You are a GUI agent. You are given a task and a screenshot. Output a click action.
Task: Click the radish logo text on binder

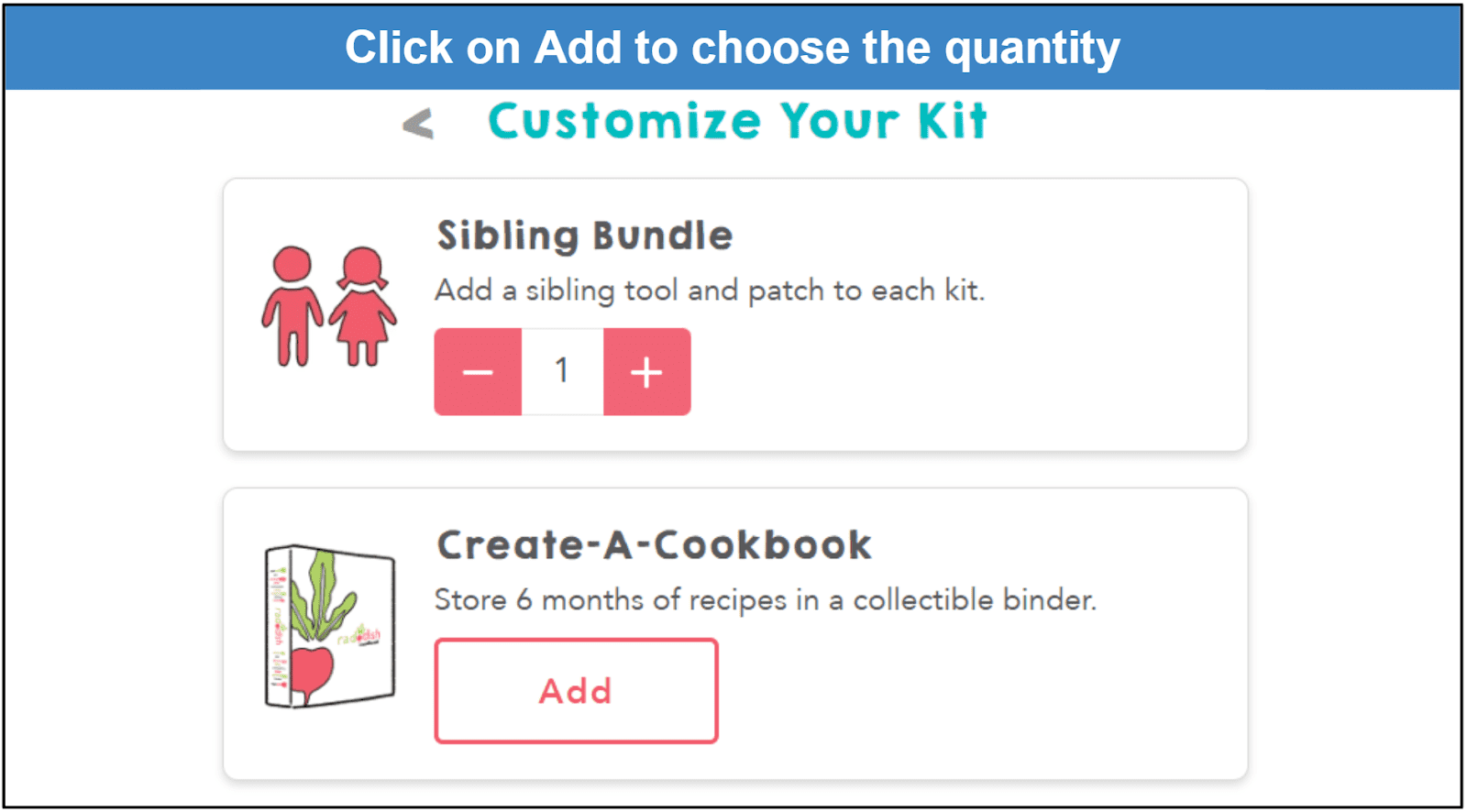click(358, 636)
